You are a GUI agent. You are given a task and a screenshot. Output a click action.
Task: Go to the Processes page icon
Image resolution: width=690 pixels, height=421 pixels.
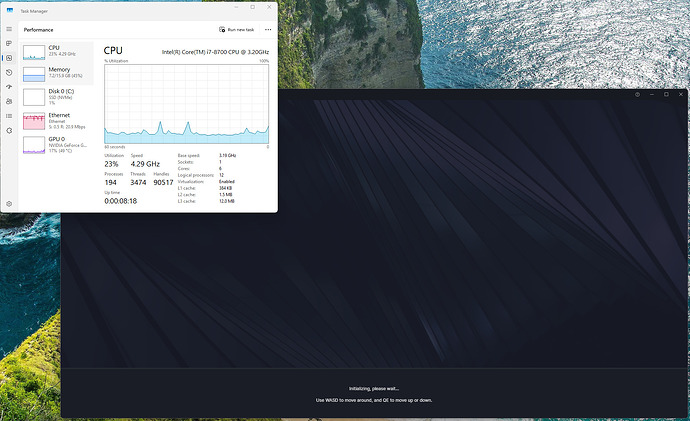pyautogui.click(x=9, y=44)
